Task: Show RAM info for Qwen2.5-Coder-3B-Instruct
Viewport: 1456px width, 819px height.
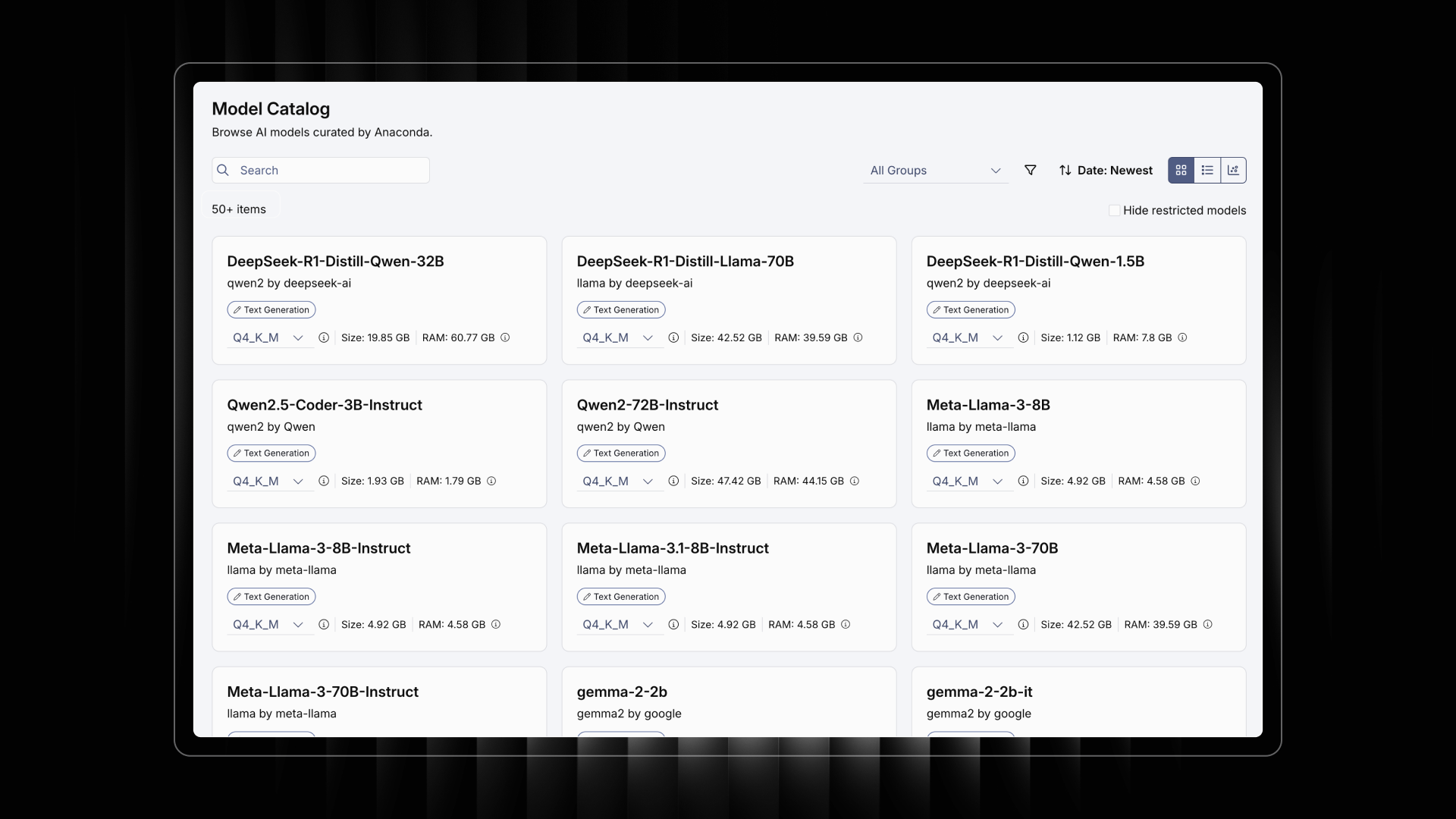Action: click(491, 481)
